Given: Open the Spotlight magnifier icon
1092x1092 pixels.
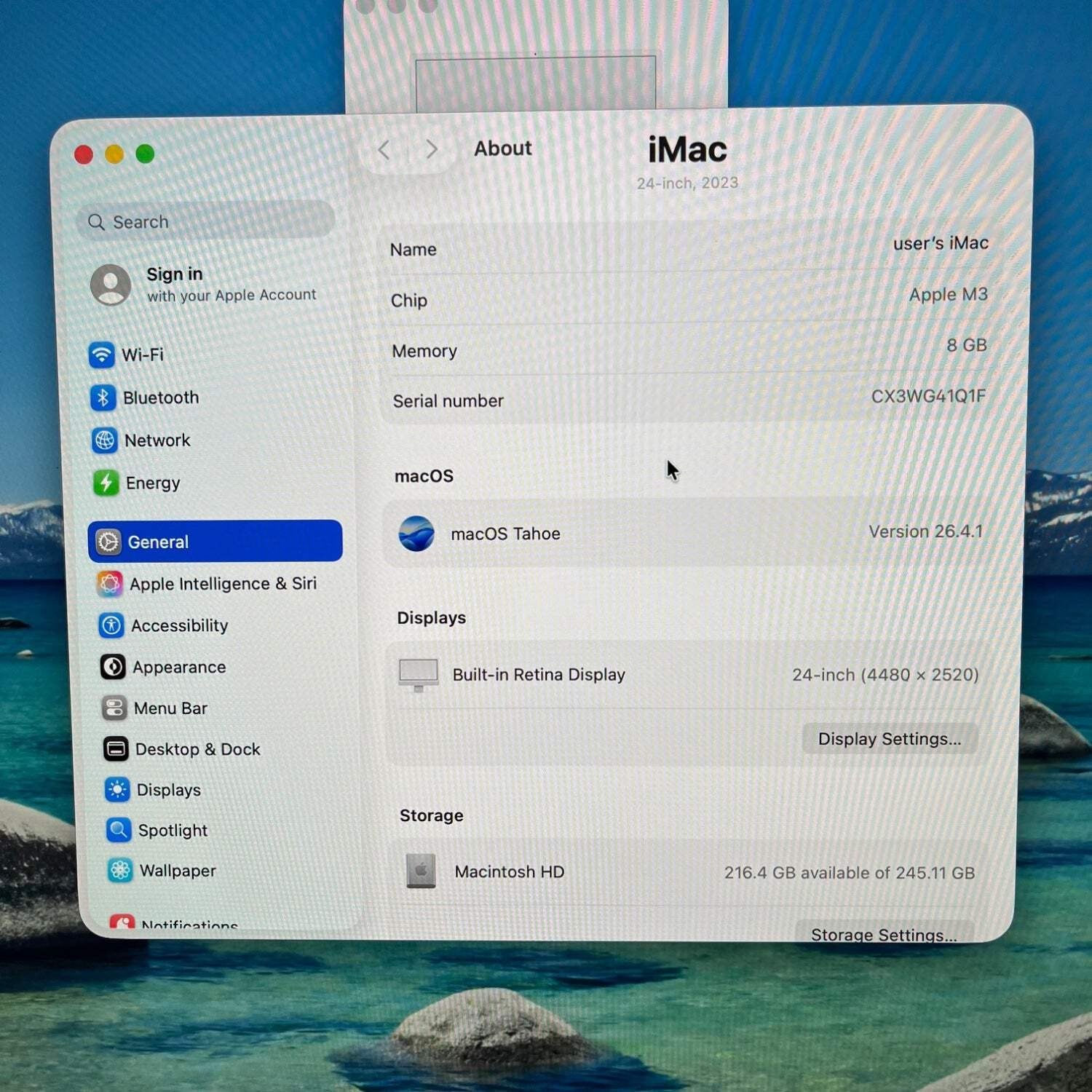Looking at the screenshot, I should tap(119, 830).
